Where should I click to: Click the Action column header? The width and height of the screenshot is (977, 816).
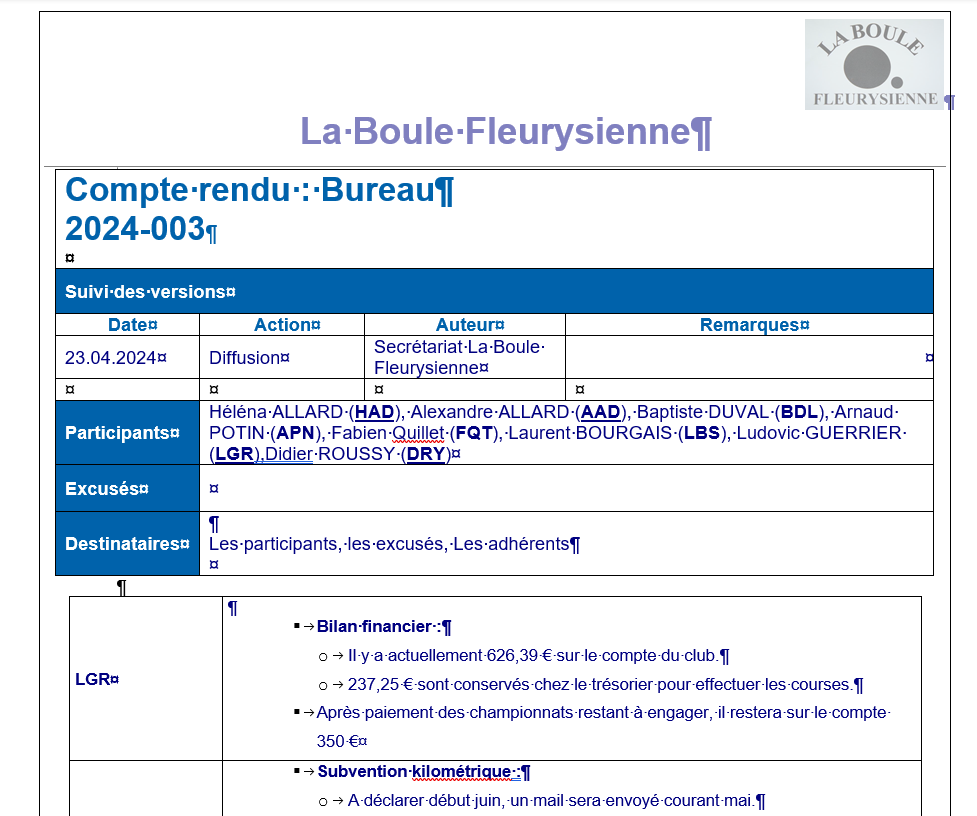282,325
